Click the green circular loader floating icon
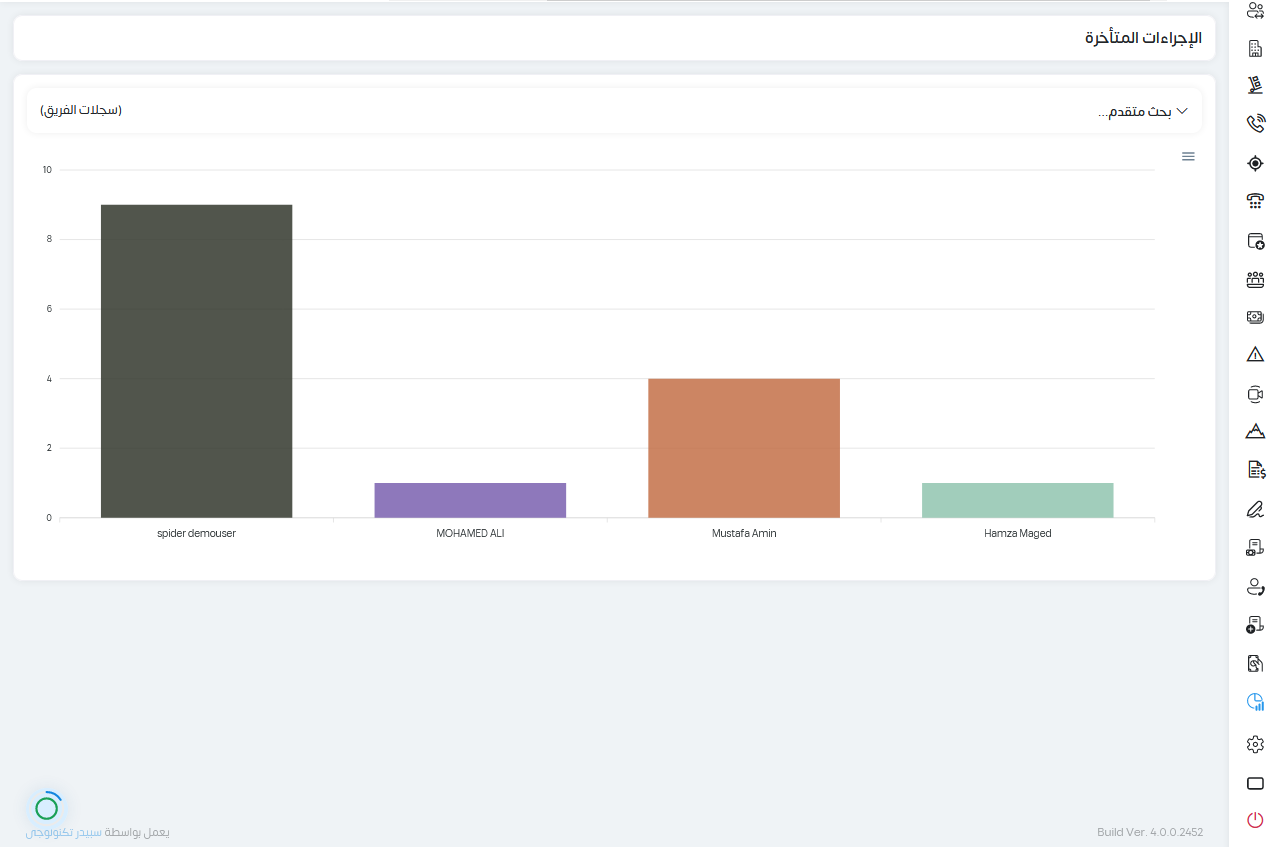 (47, 807)
